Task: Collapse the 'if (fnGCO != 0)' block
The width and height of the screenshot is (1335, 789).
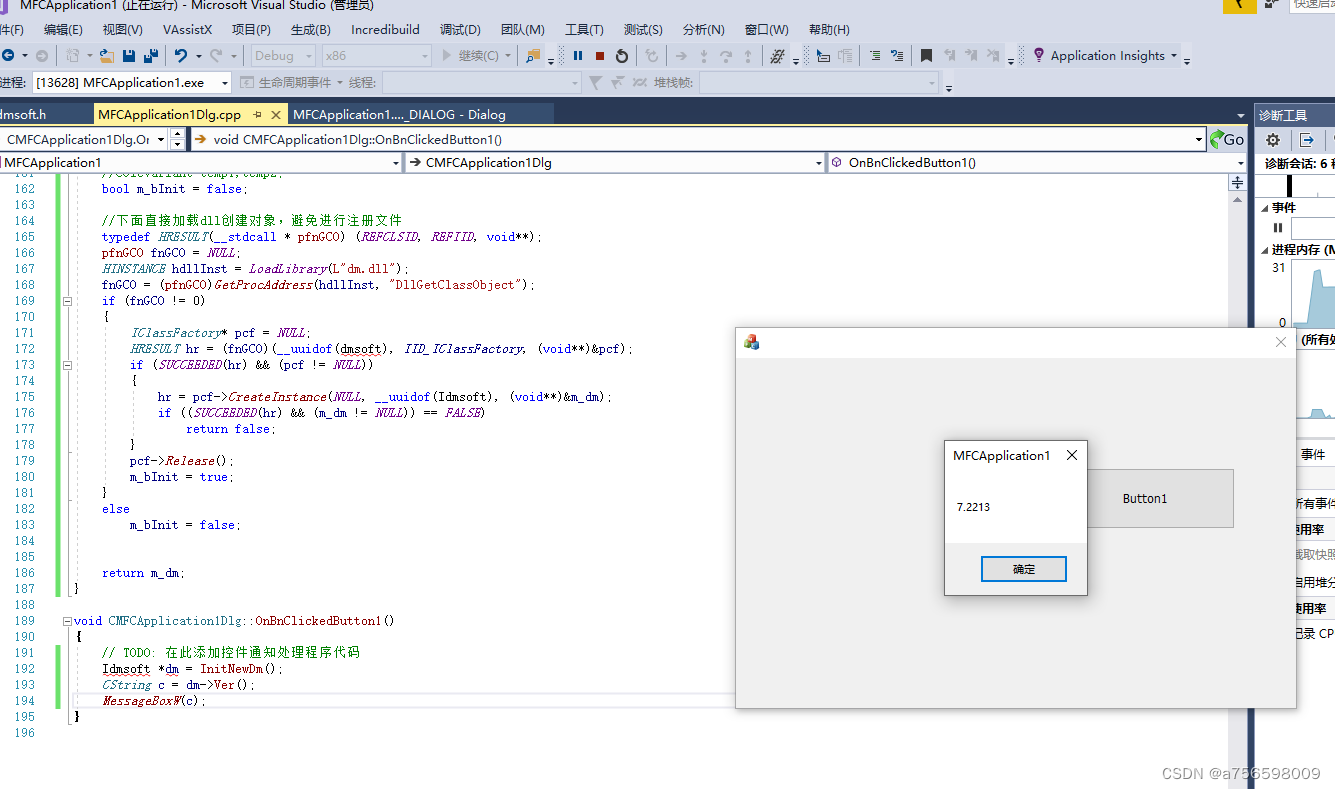Action: (x=67, y=301)
